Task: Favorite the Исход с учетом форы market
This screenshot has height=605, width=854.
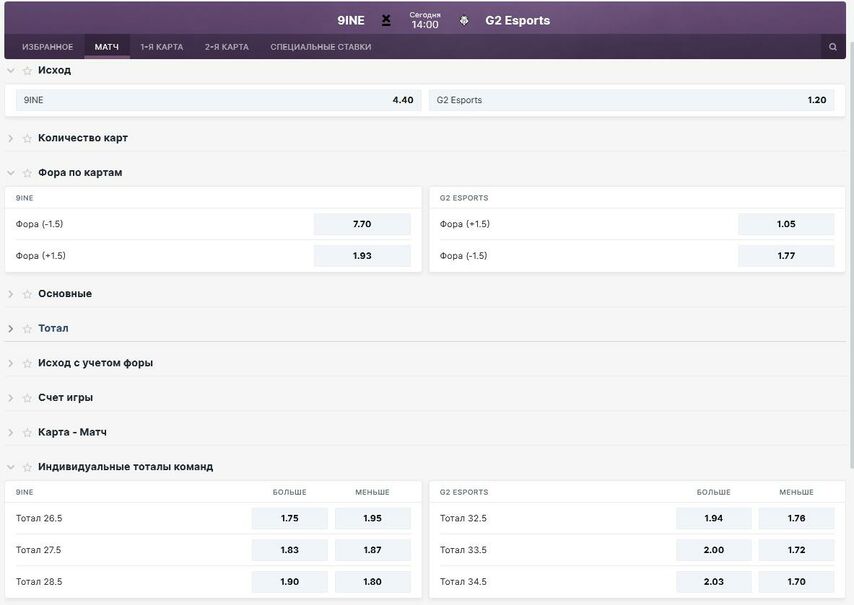Action: pyautogui.click(x=27, y=363)
